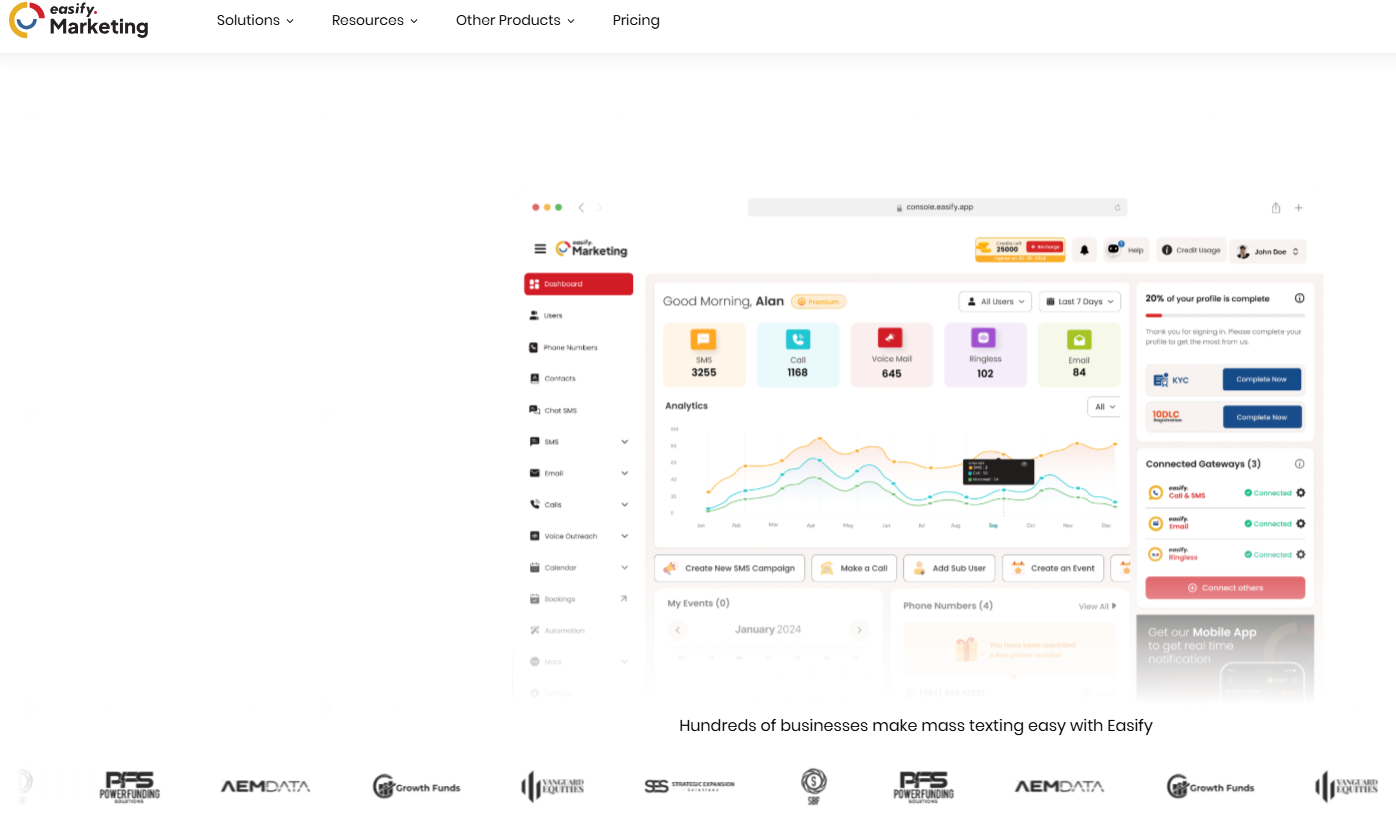Click the browser back arrow in the mockup
The image size is (1396, 816).
pos(581,207)
